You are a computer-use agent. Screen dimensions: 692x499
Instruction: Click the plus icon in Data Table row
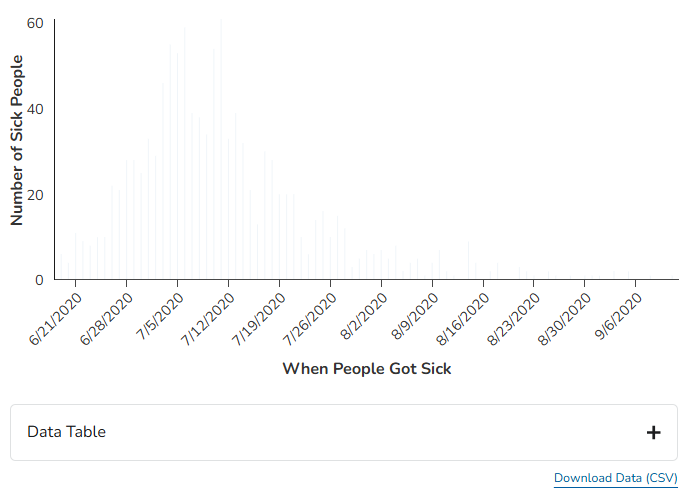653,432
